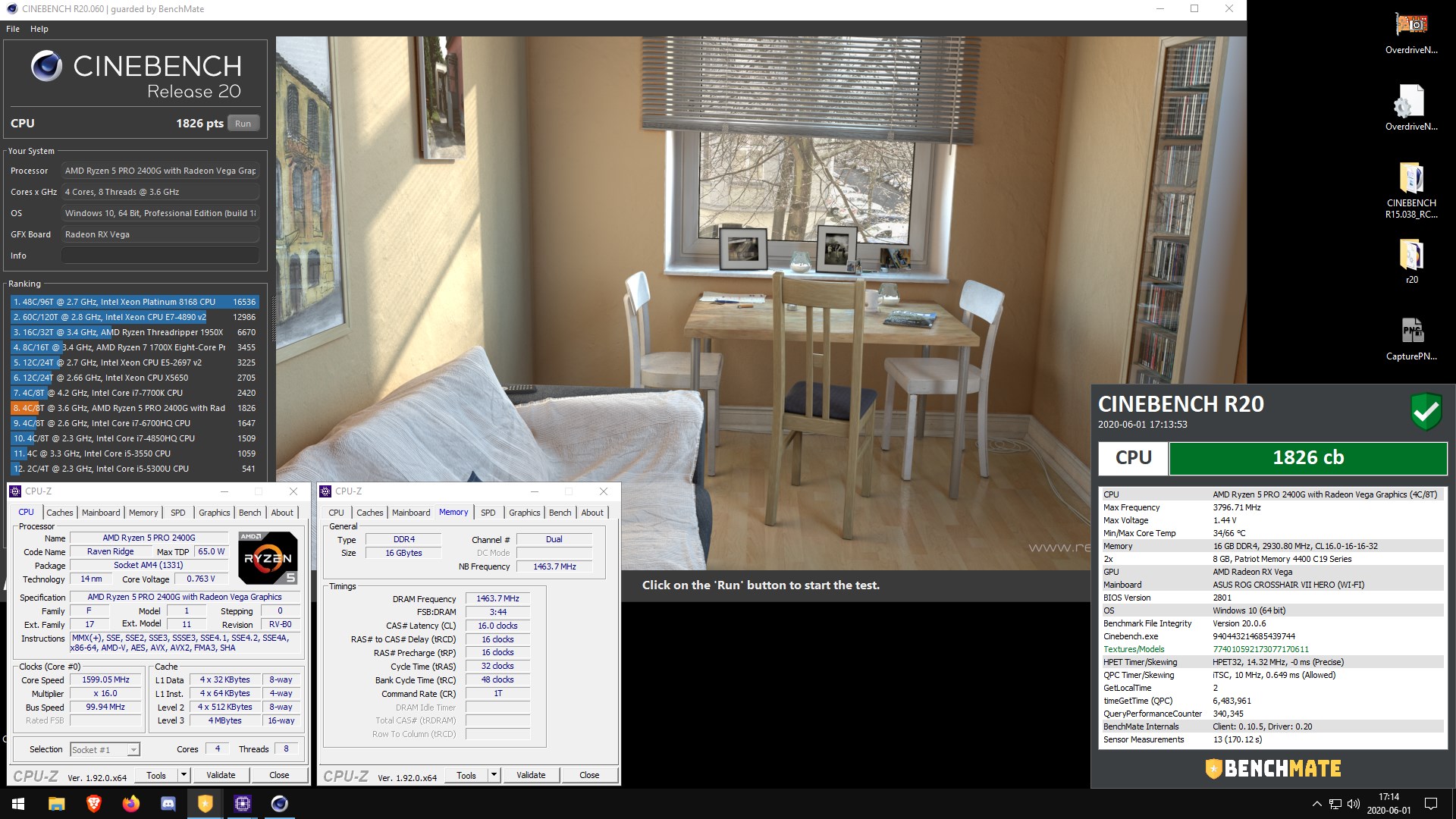Open Windows notification center
Screen dimensions: 1456x819
coord(1431,804)
